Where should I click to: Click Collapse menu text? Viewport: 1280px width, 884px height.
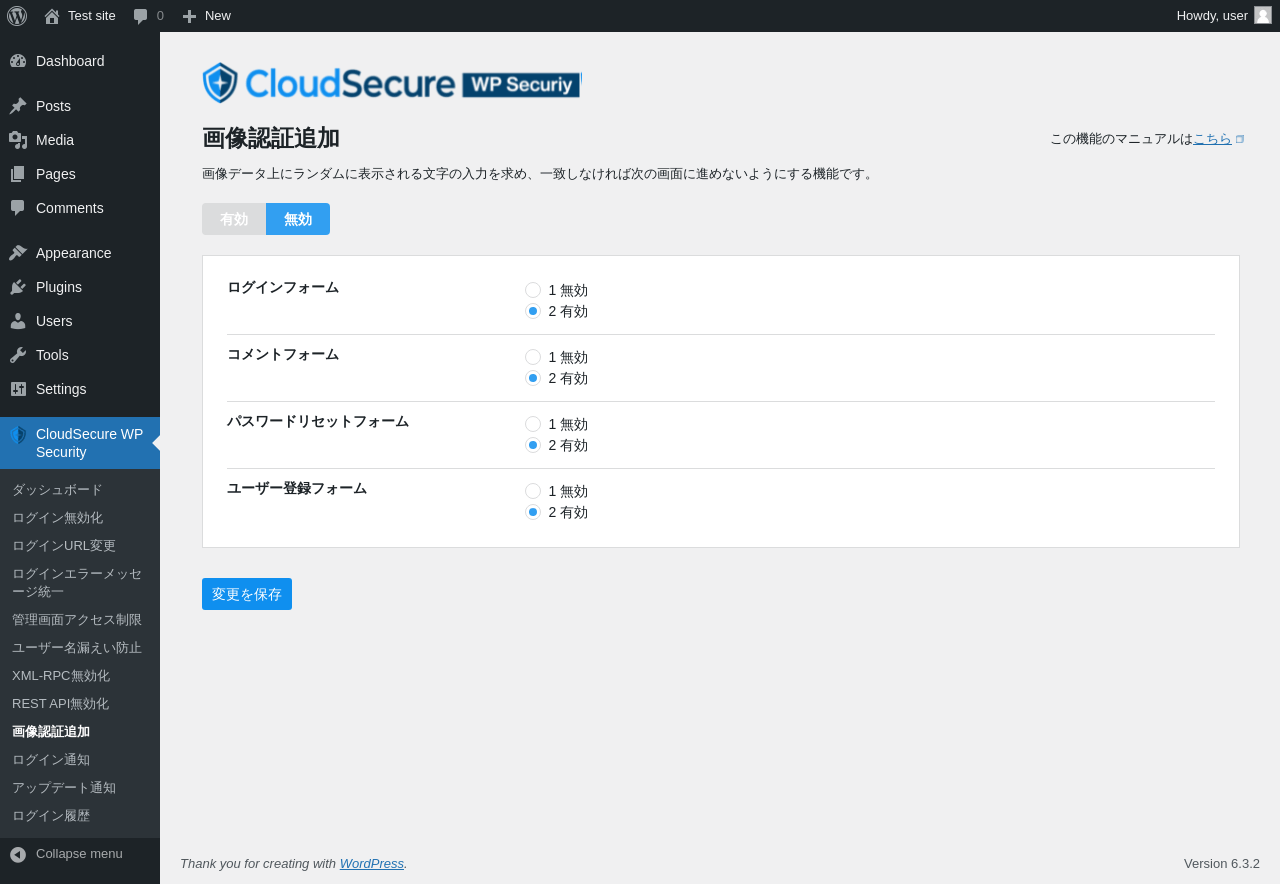point(79,854)
